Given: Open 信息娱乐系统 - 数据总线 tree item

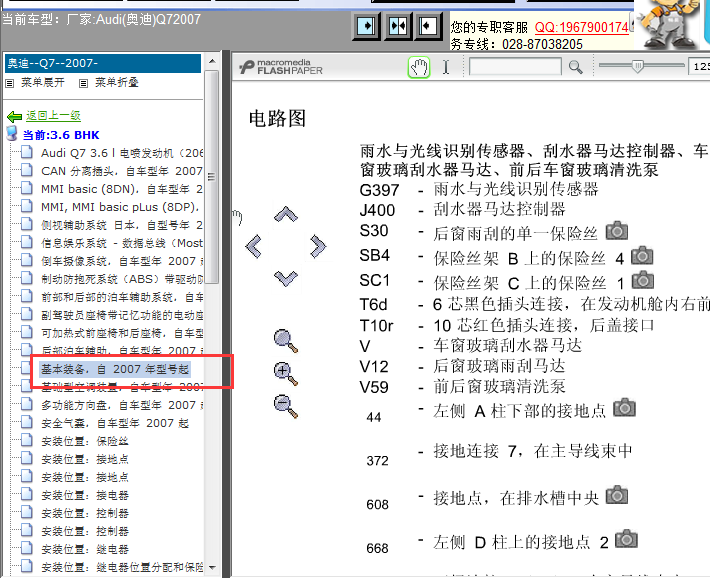Looking at the screenshot, I should click(x=122, y=243).
